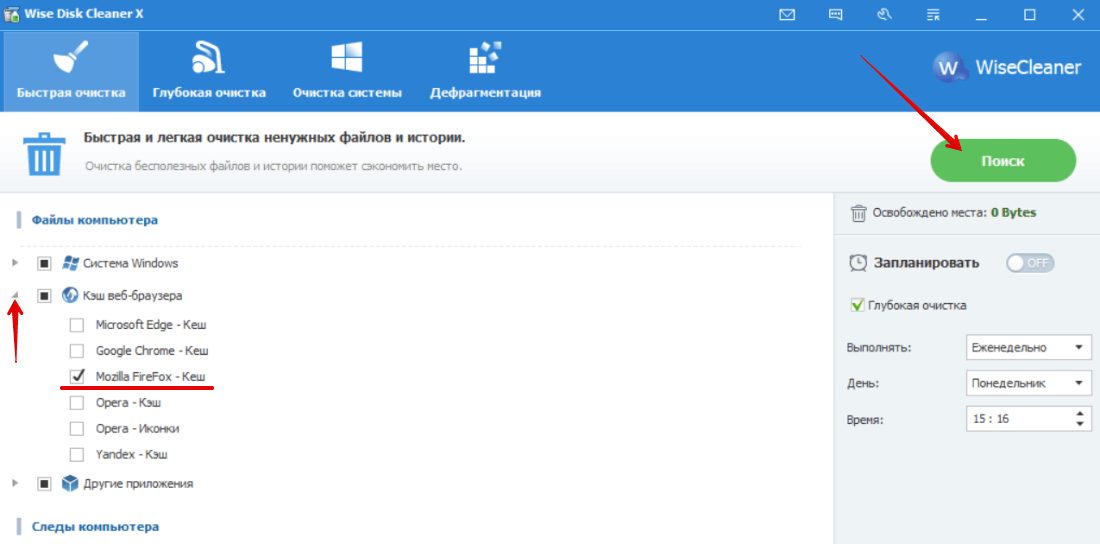Viewport: 1100px width, 544px height.
Task: Toggle the Другие приложения checkbox
Action: (44, 484)
